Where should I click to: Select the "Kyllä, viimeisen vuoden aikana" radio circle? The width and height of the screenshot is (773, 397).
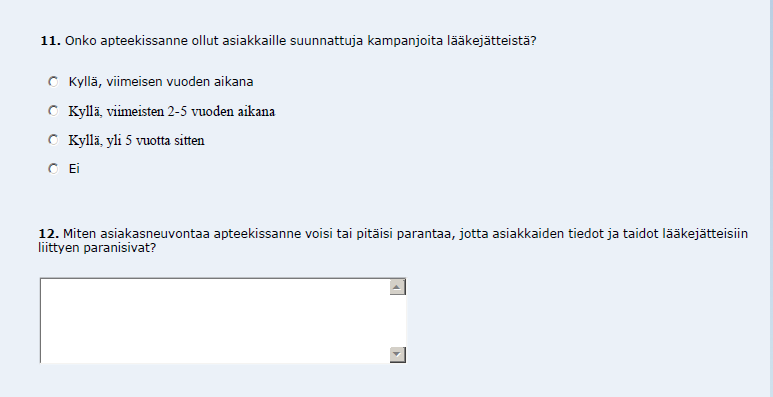(x=53, y=82)
